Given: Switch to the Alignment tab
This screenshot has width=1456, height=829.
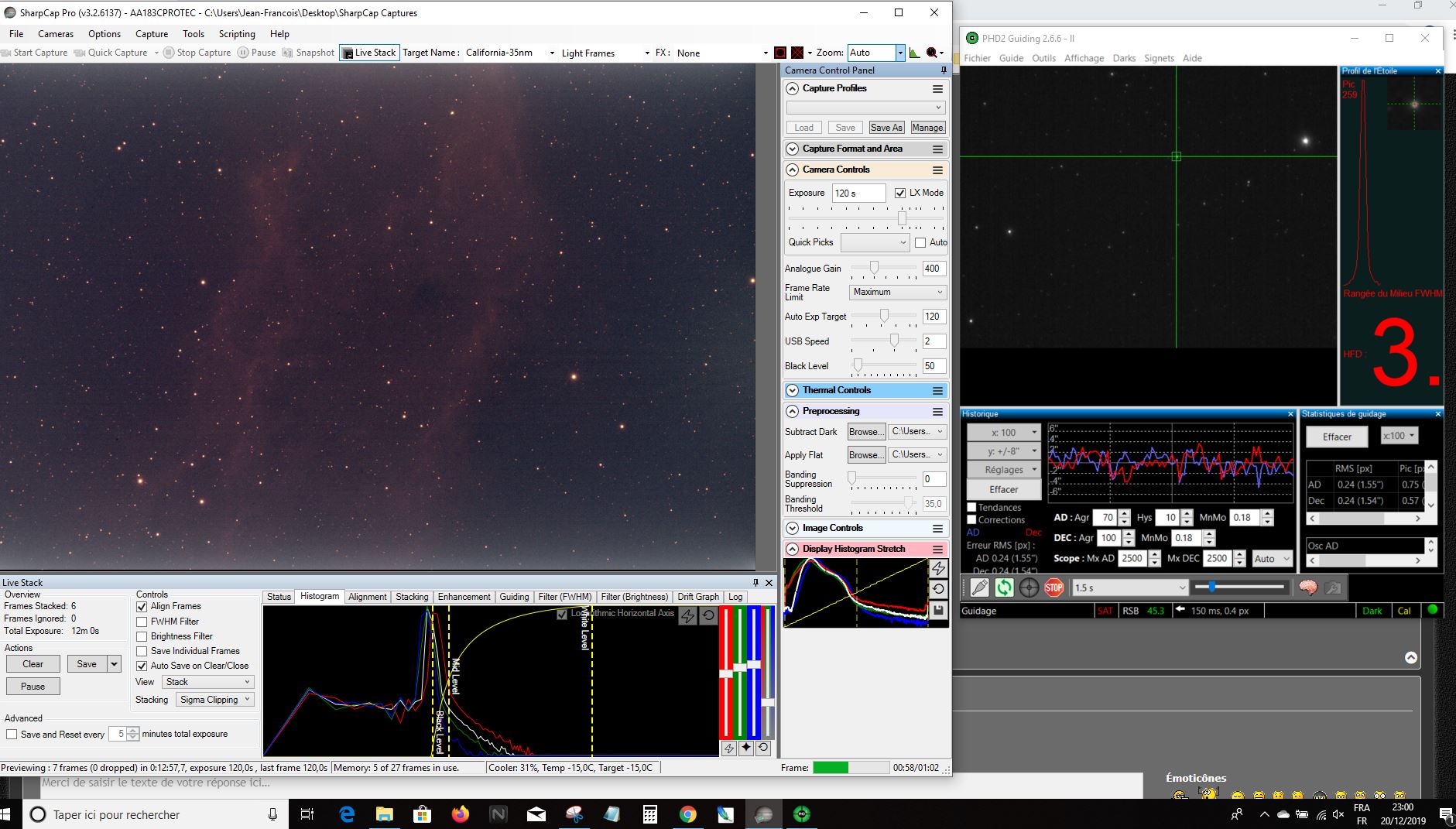Looking at the screenshot, I should (x=367, y=597).
